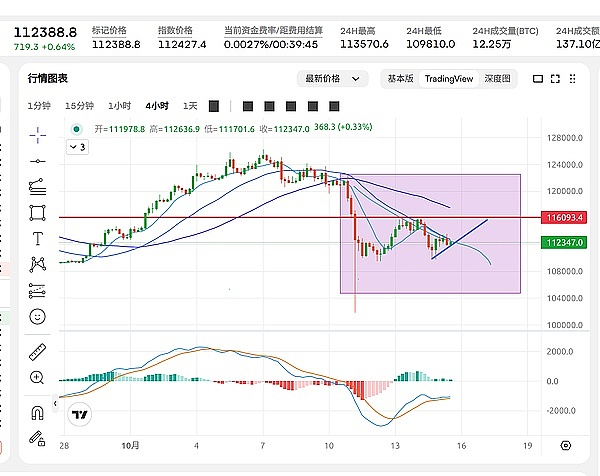600x476 pixels.
Task: Click the chart settings gear at bottom right
Action: [x=566, y=445]
